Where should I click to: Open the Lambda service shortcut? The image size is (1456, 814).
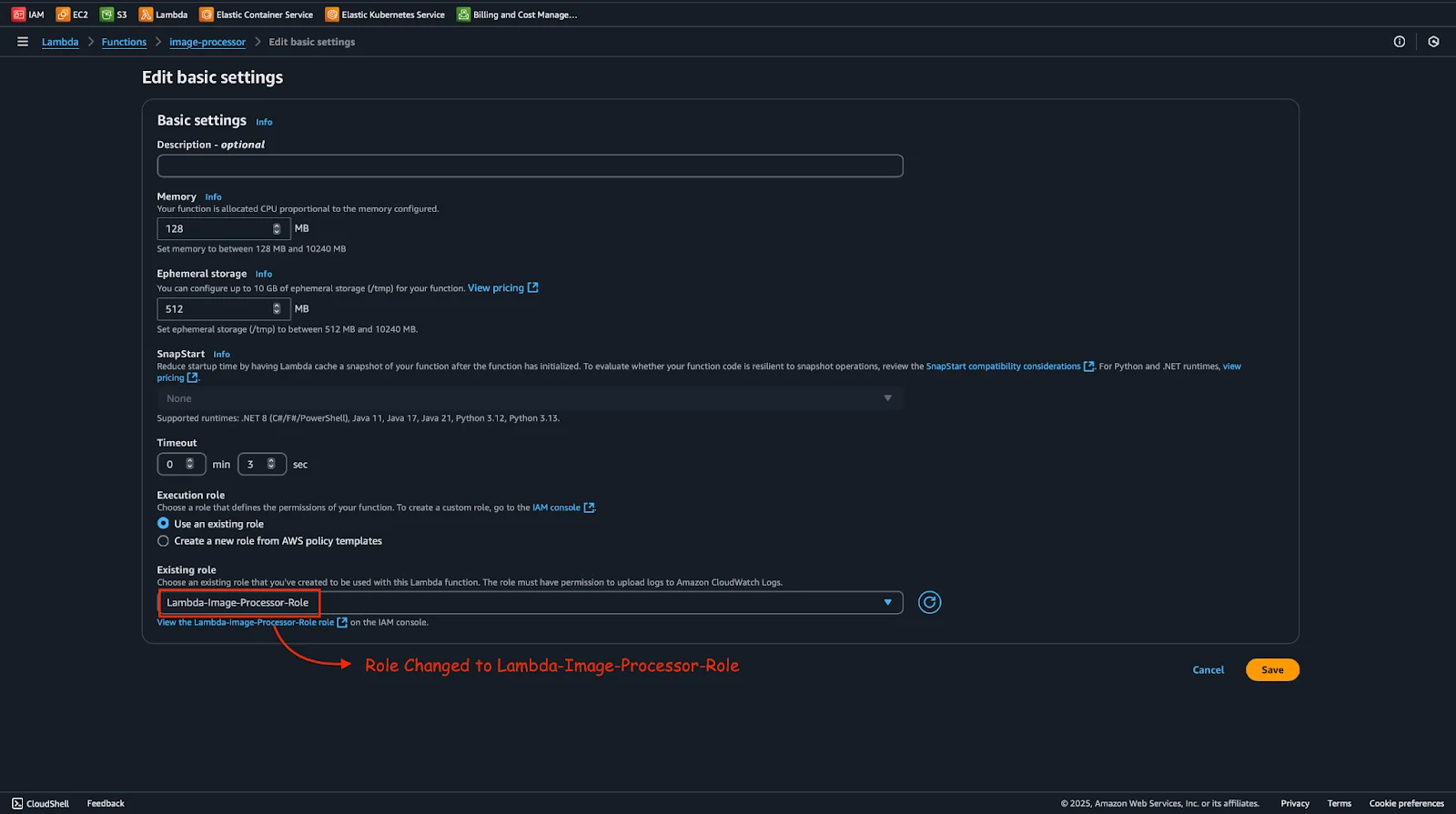(x=163, y=15)
